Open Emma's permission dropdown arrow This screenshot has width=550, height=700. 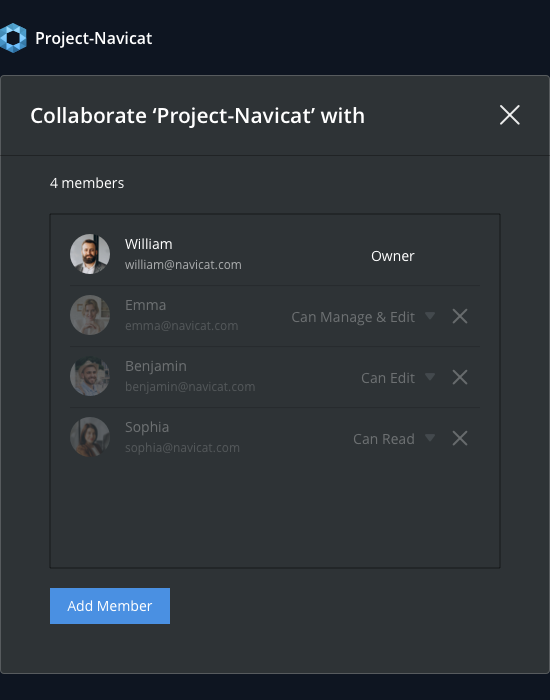click(x=430, y=316)
